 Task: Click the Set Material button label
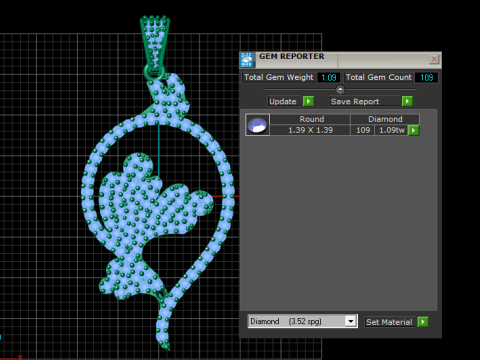point(389,322)
